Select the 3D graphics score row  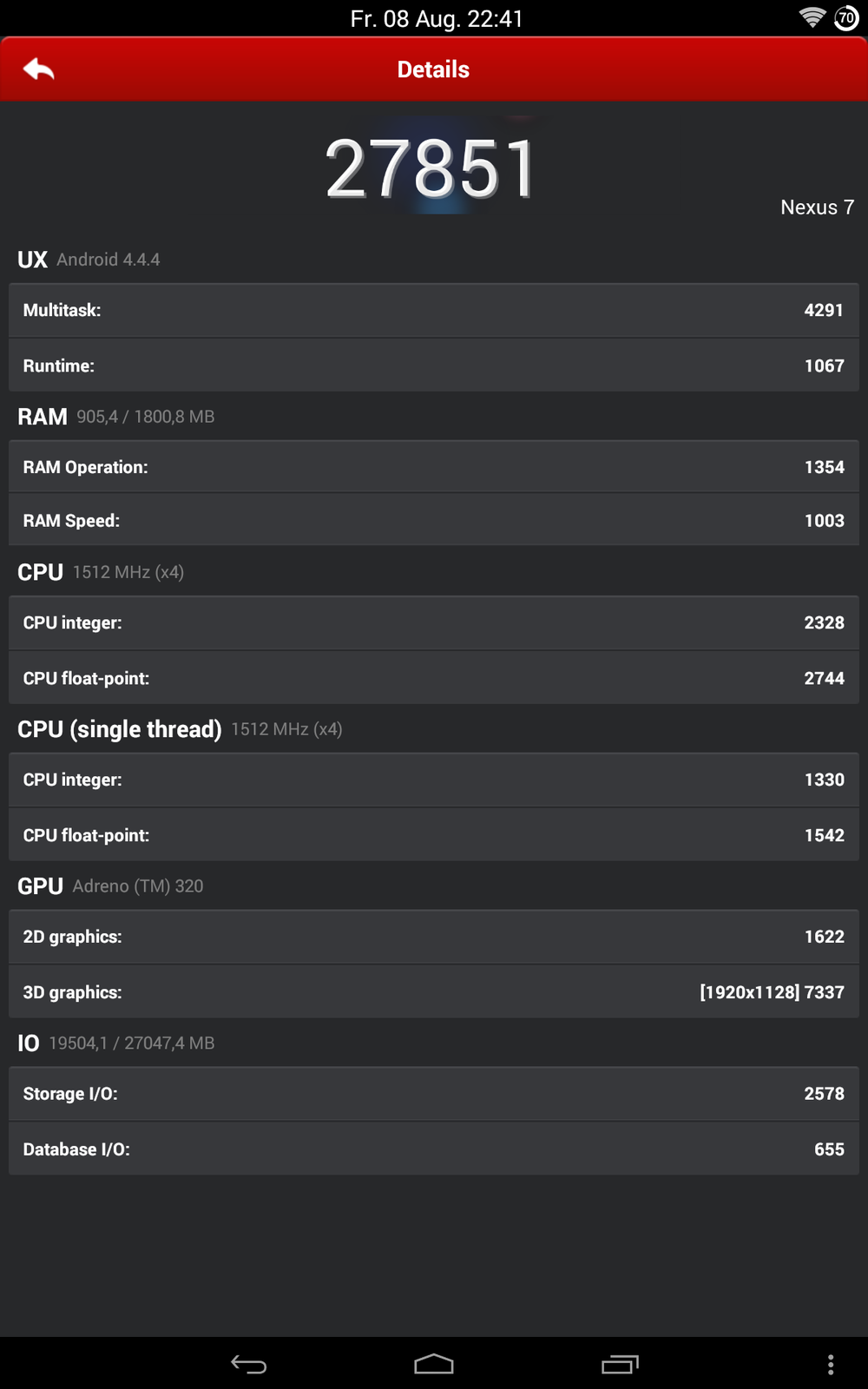click(x=434, y=992)
